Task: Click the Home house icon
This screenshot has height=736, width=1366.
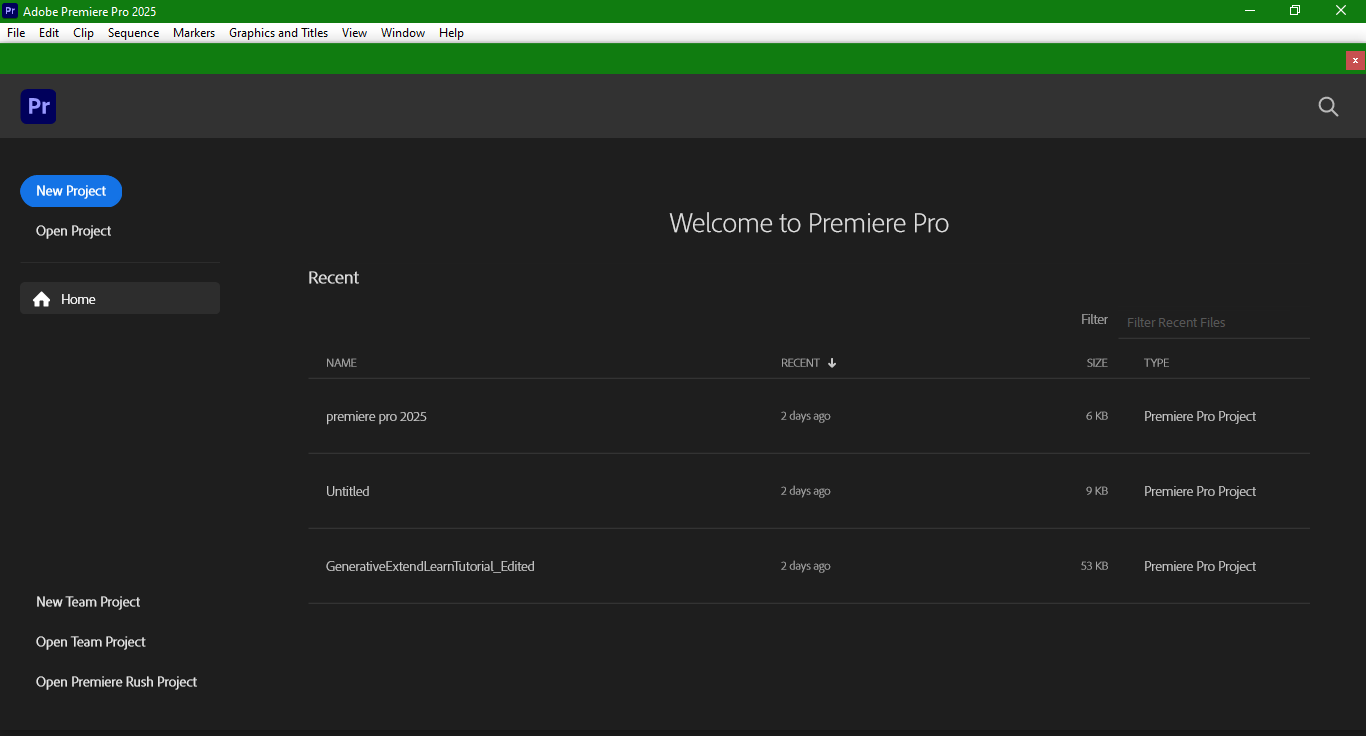Action: (x=42, y=299)
